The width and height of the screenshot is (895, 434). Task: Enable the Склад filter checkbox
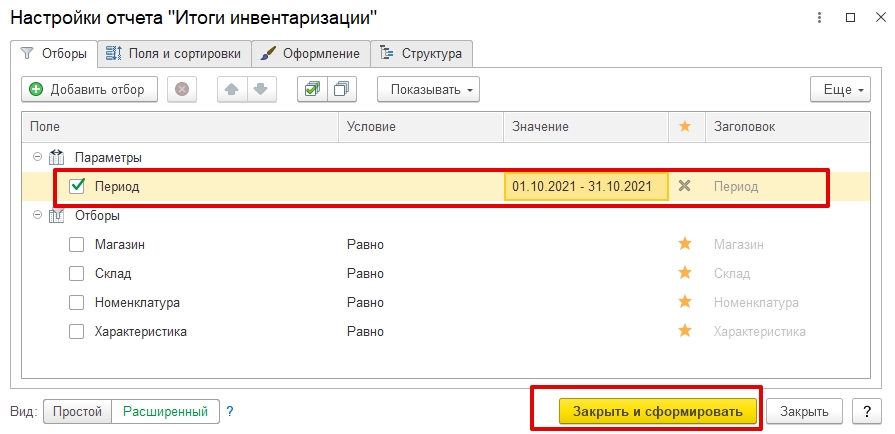tap(76, 274)
